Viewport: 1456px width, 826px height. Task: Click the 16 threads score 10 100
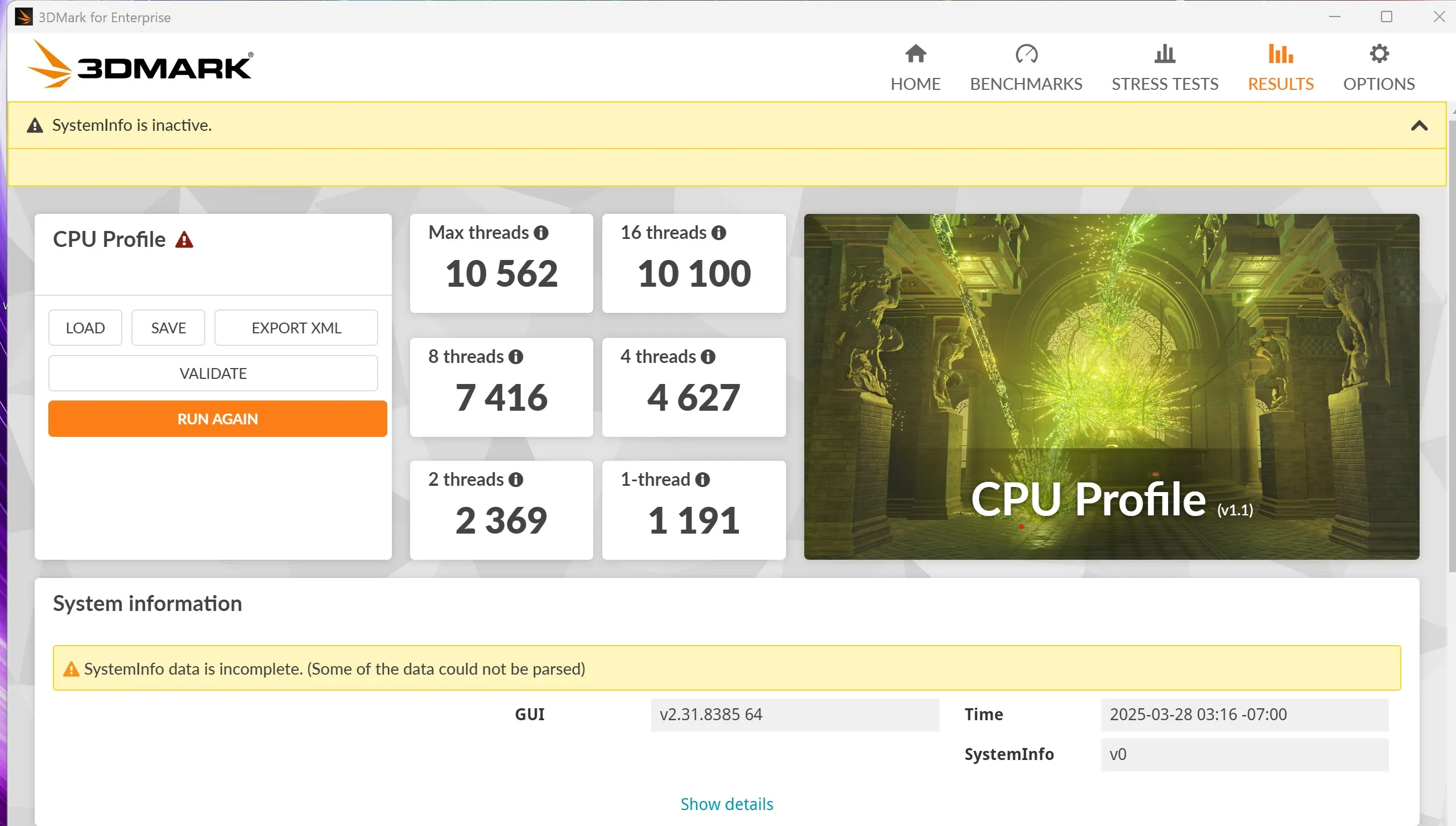pyautogui.click(x=694, y=274)
